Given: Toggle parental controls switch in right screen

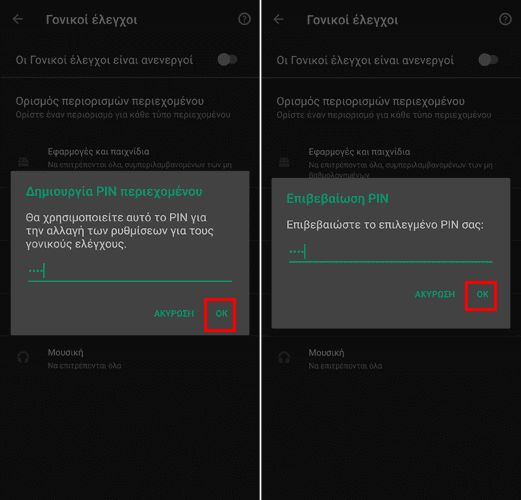Looking at the screenshot, I should [488, 60].
